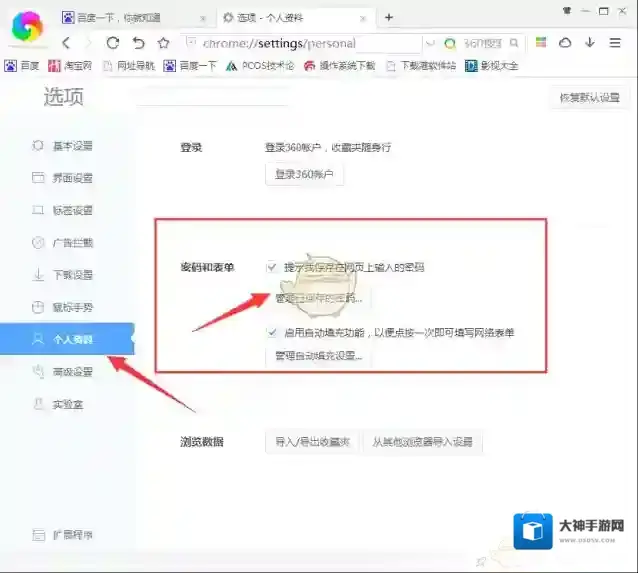Click the 360 search box
Screen dimensions: 638x573
pos(482,43)
